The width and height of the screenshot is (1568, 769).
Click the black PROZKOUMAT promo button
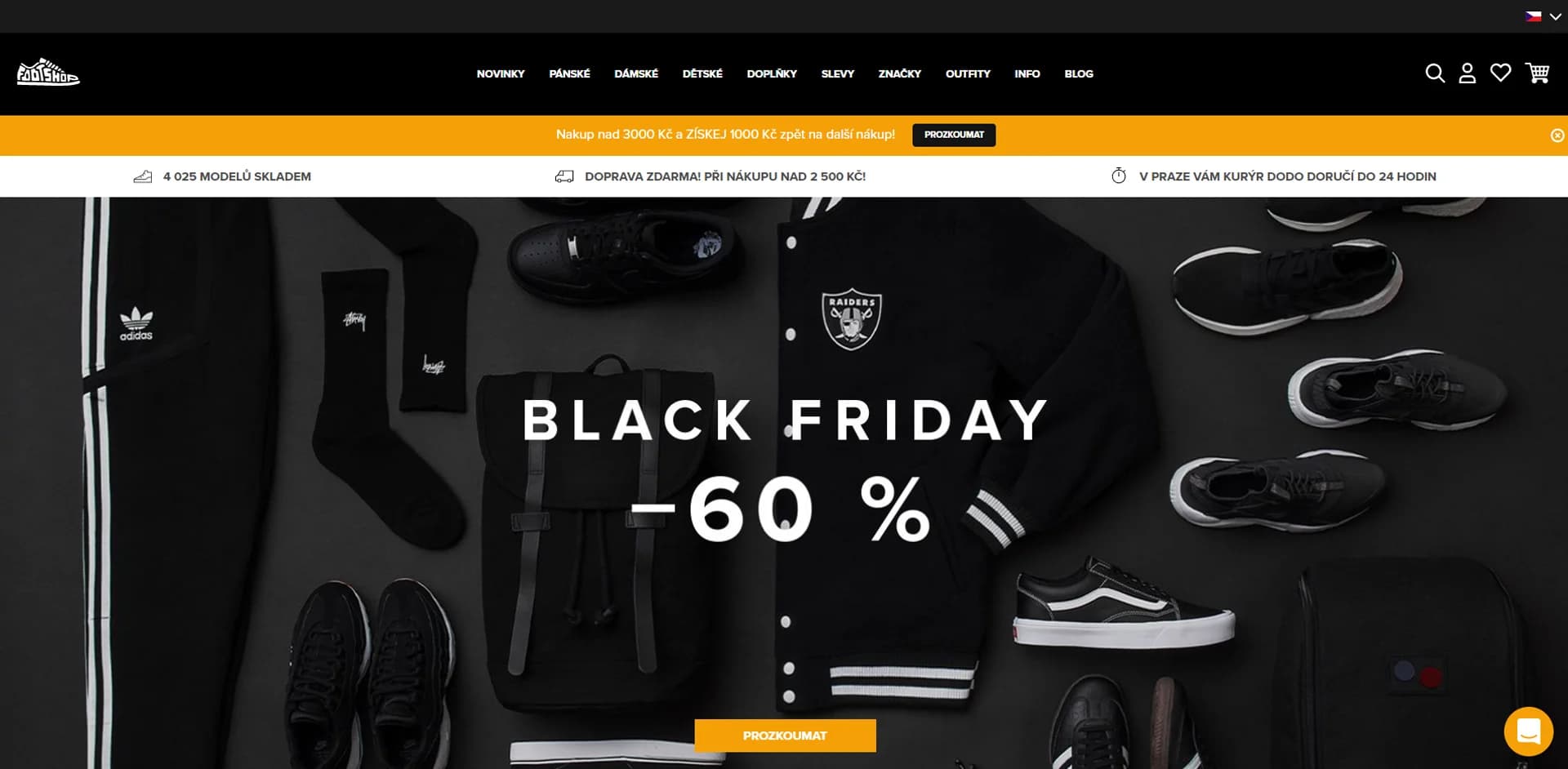click(954, 135)
